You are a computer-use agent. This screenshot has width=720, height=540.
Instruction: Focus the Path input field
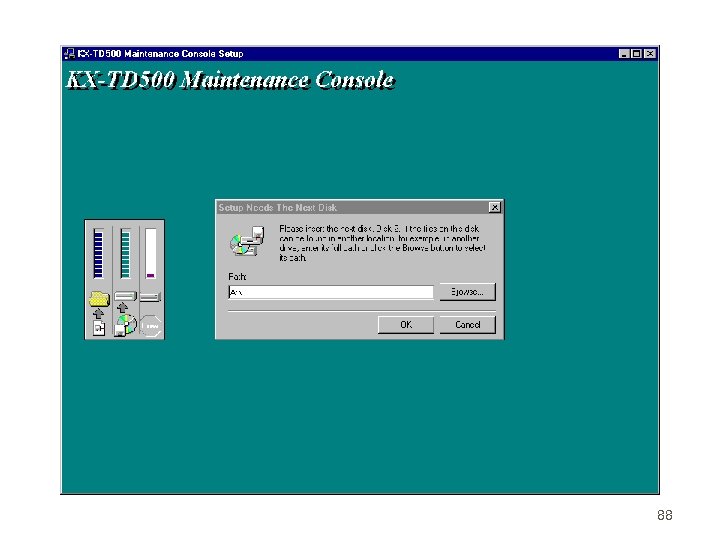331,292
